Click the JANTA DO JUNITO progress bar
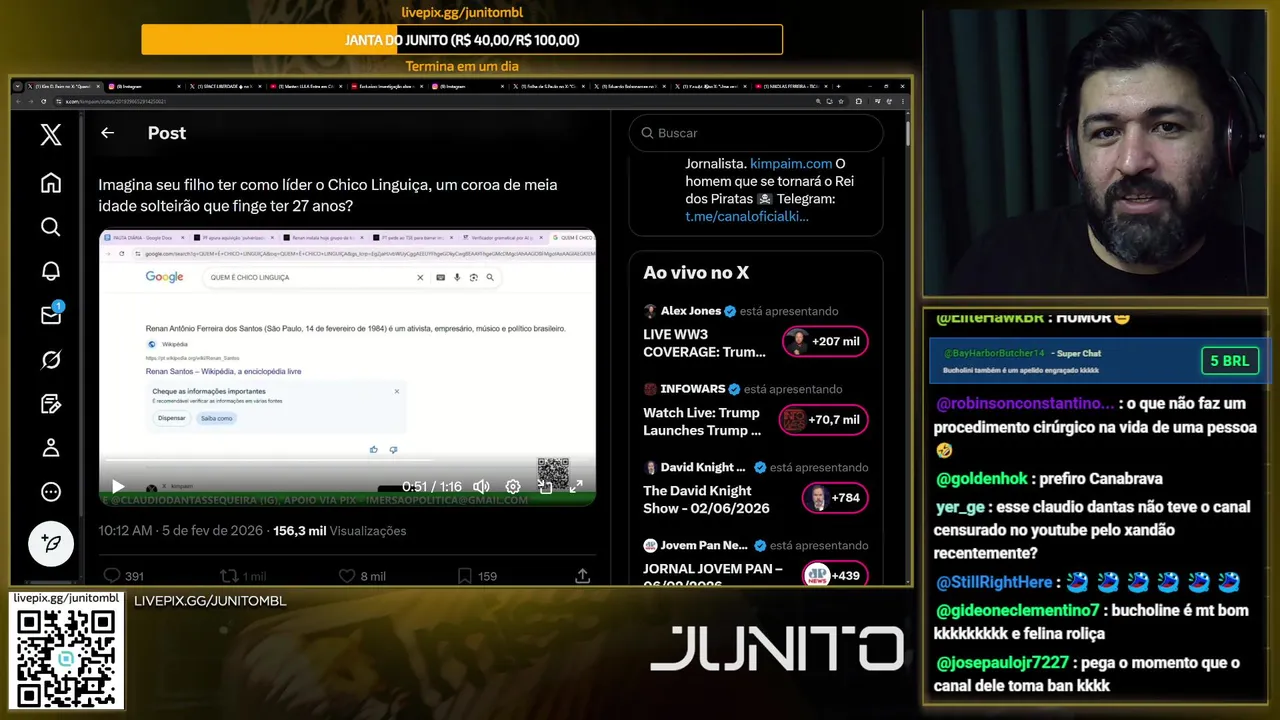 [462, 40]
